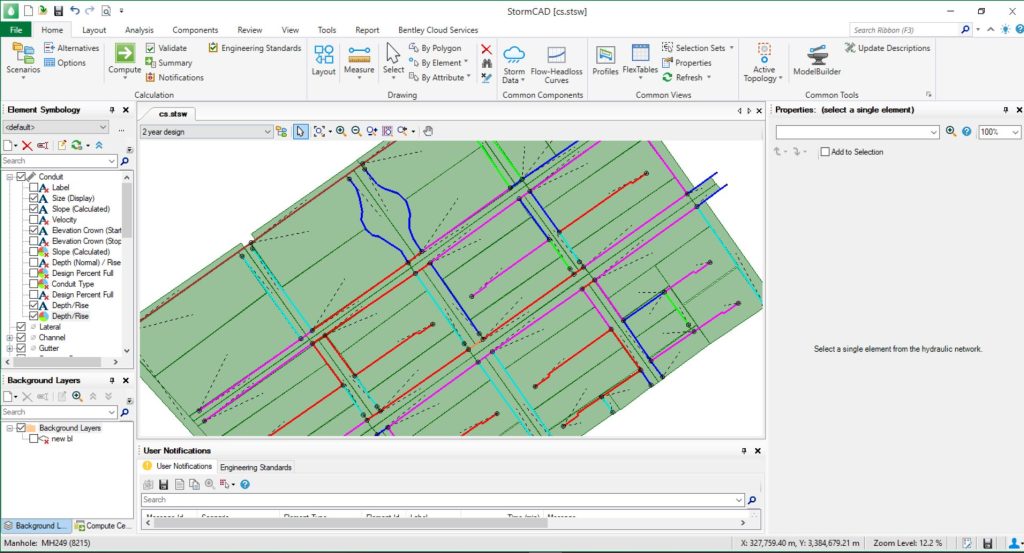Click Update Descriptions

point(887,48)
